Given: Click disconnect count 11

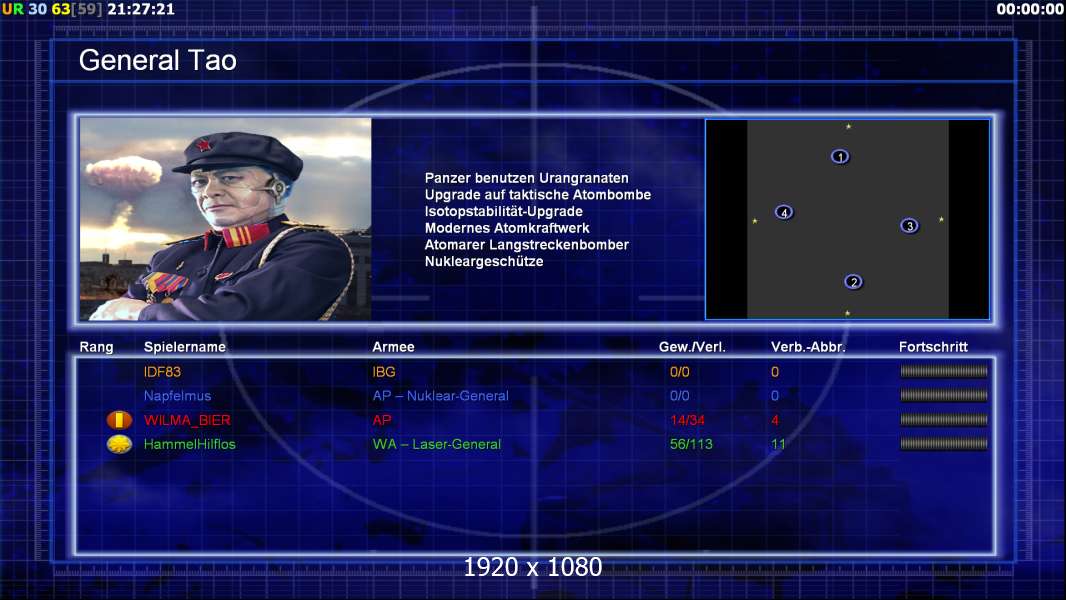Looking at the screenshot, I should coord(778,444).
